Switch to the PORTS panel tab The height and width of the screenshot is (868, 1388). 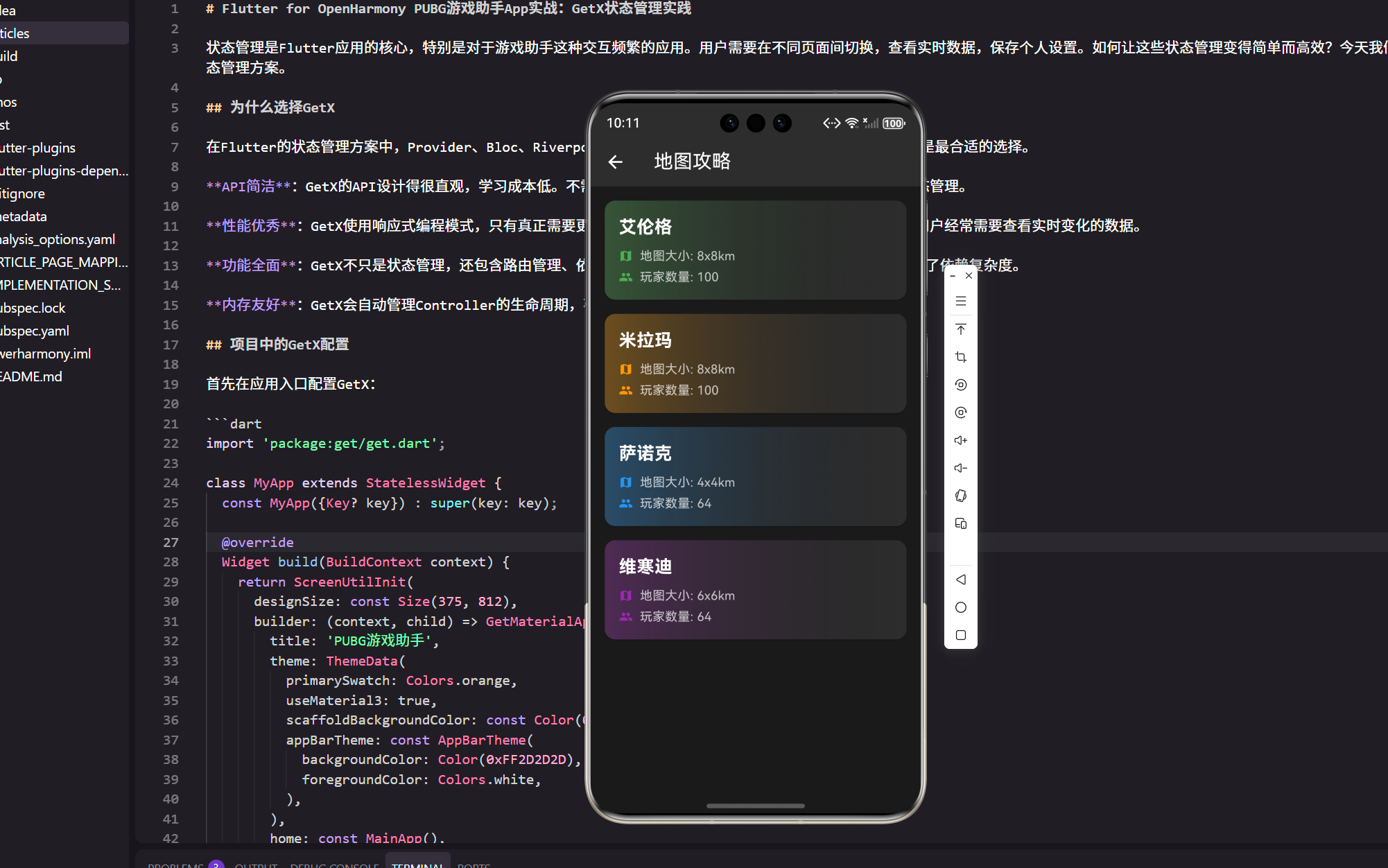coord(474,865)
